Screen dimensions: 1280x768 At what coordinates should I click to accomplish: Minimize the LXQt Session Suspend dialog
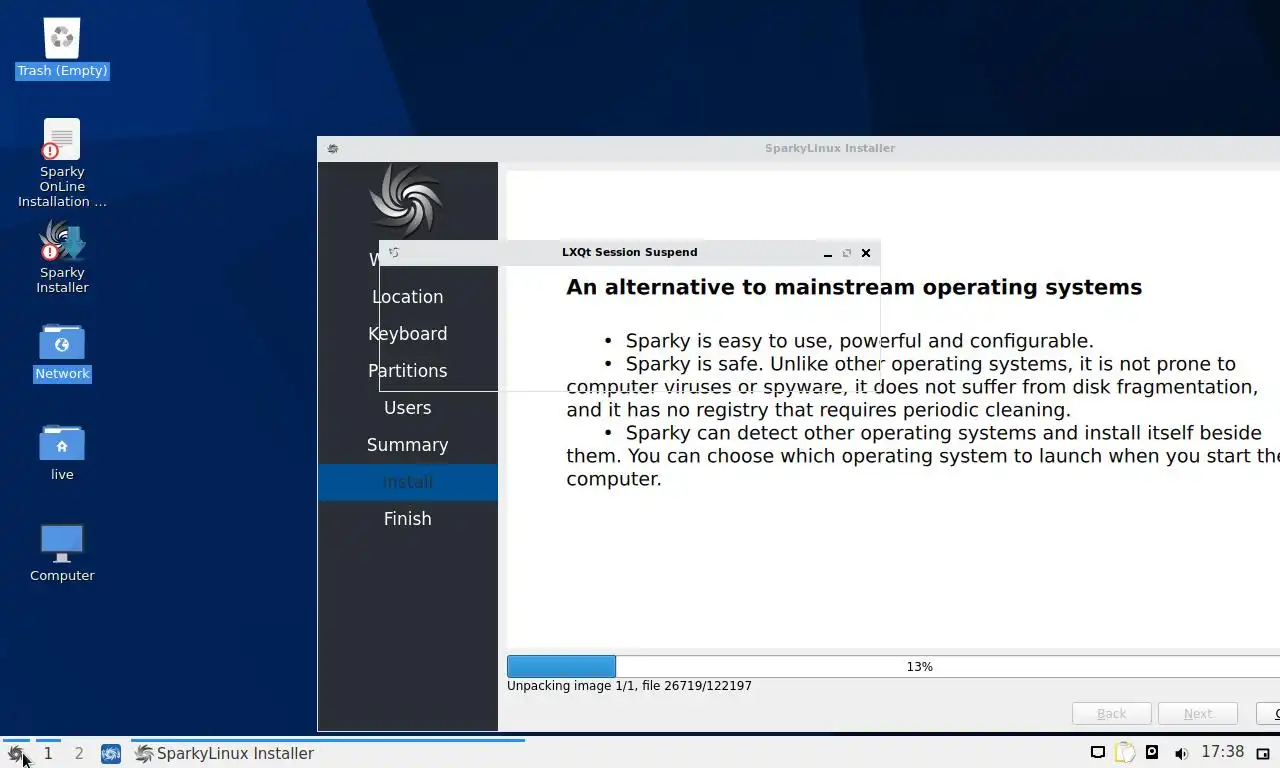click(828, 253)
